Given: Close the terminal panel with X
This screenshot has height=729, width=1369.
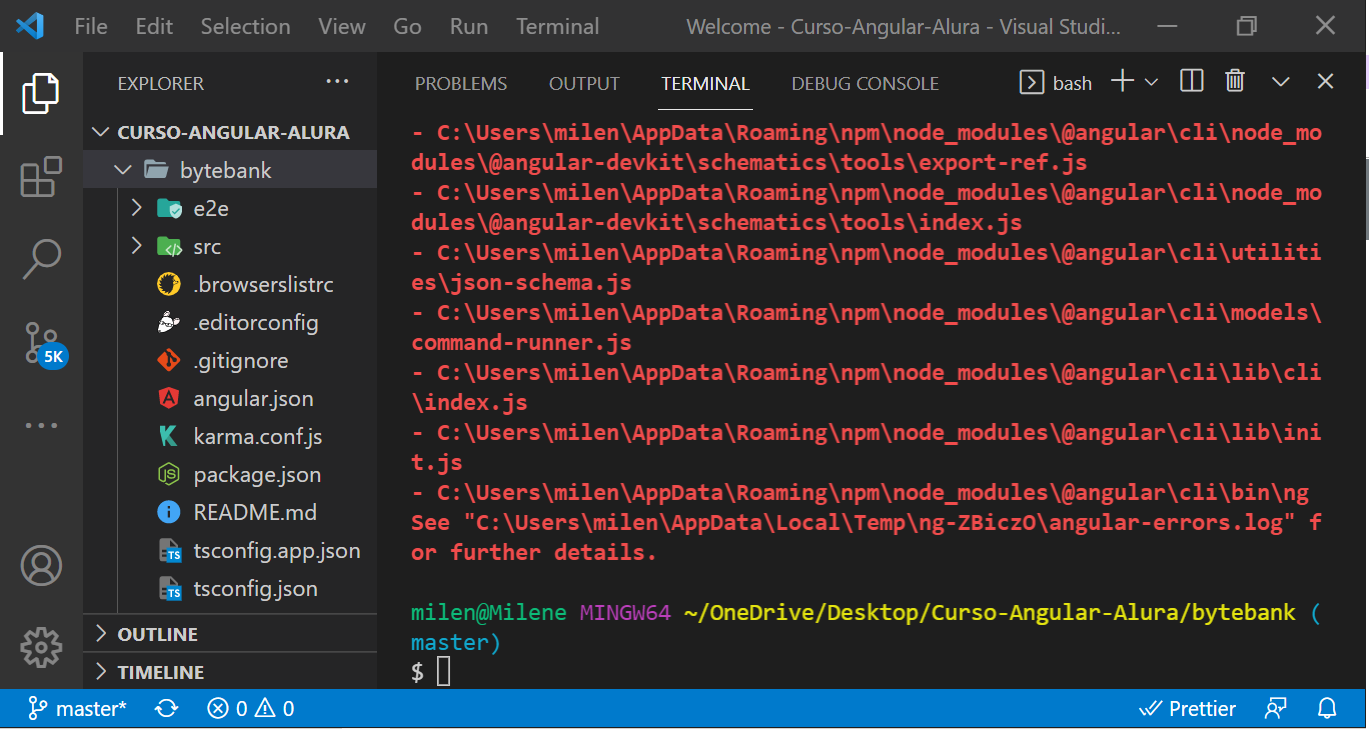Looking at the screenshot, I should point(1325,82).
